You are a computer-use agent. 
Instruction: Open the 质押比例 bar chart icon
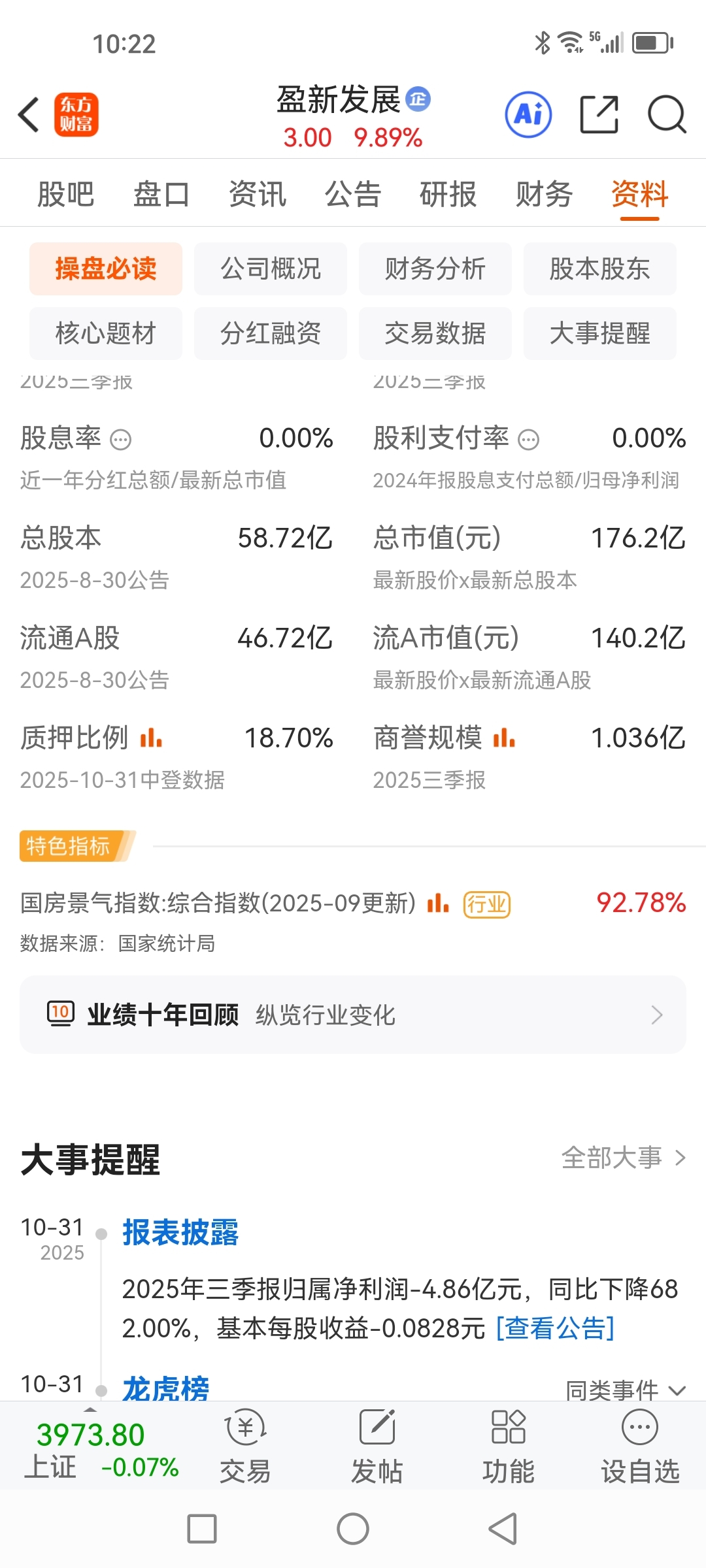[x=151, y=738]
